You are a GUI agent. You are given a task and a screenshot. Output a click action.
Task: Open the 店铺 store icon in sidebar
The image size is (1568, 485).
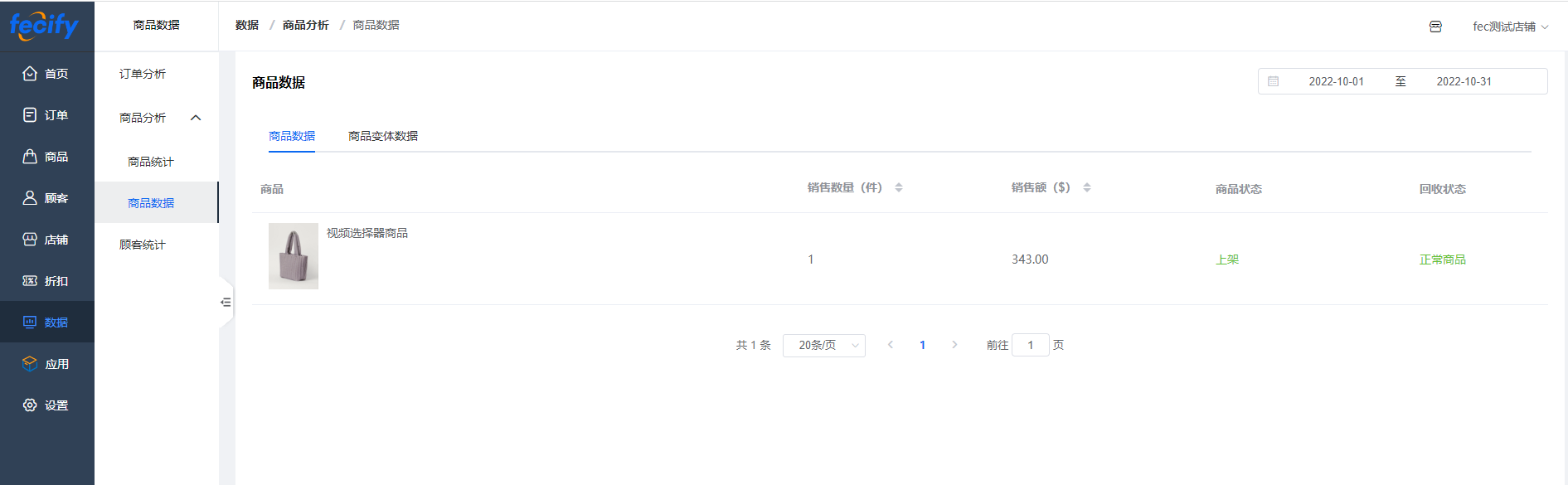(x=30, y=240)
